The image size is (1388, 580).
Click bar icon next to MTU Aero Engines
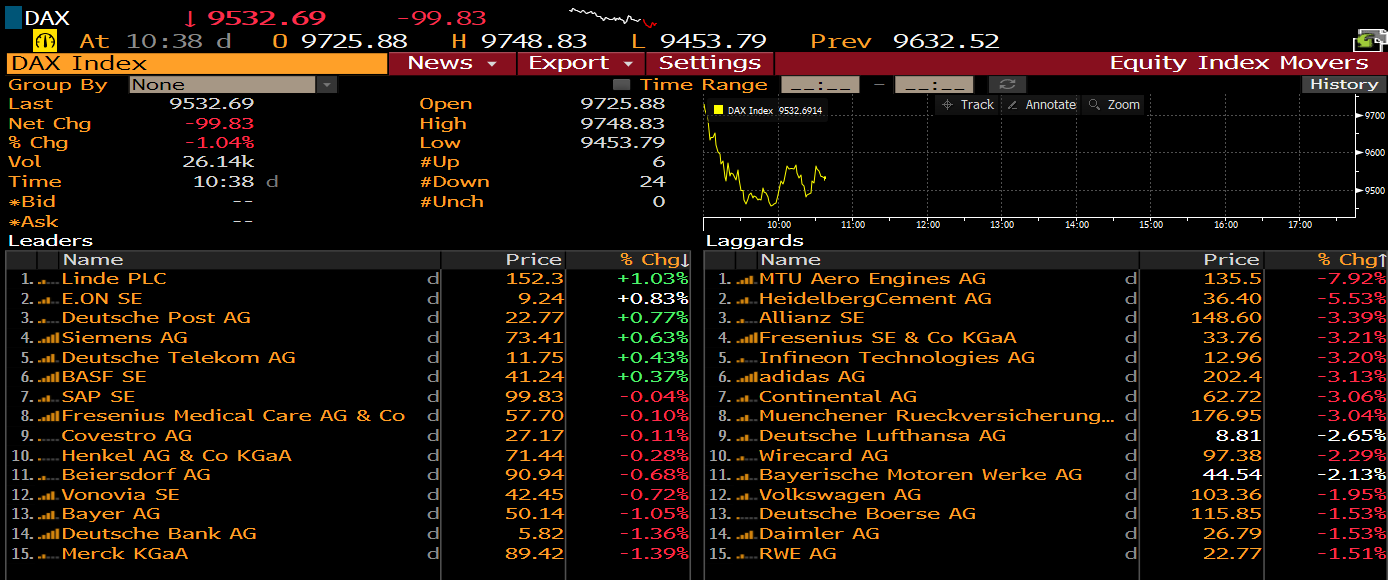click(746, 279)
